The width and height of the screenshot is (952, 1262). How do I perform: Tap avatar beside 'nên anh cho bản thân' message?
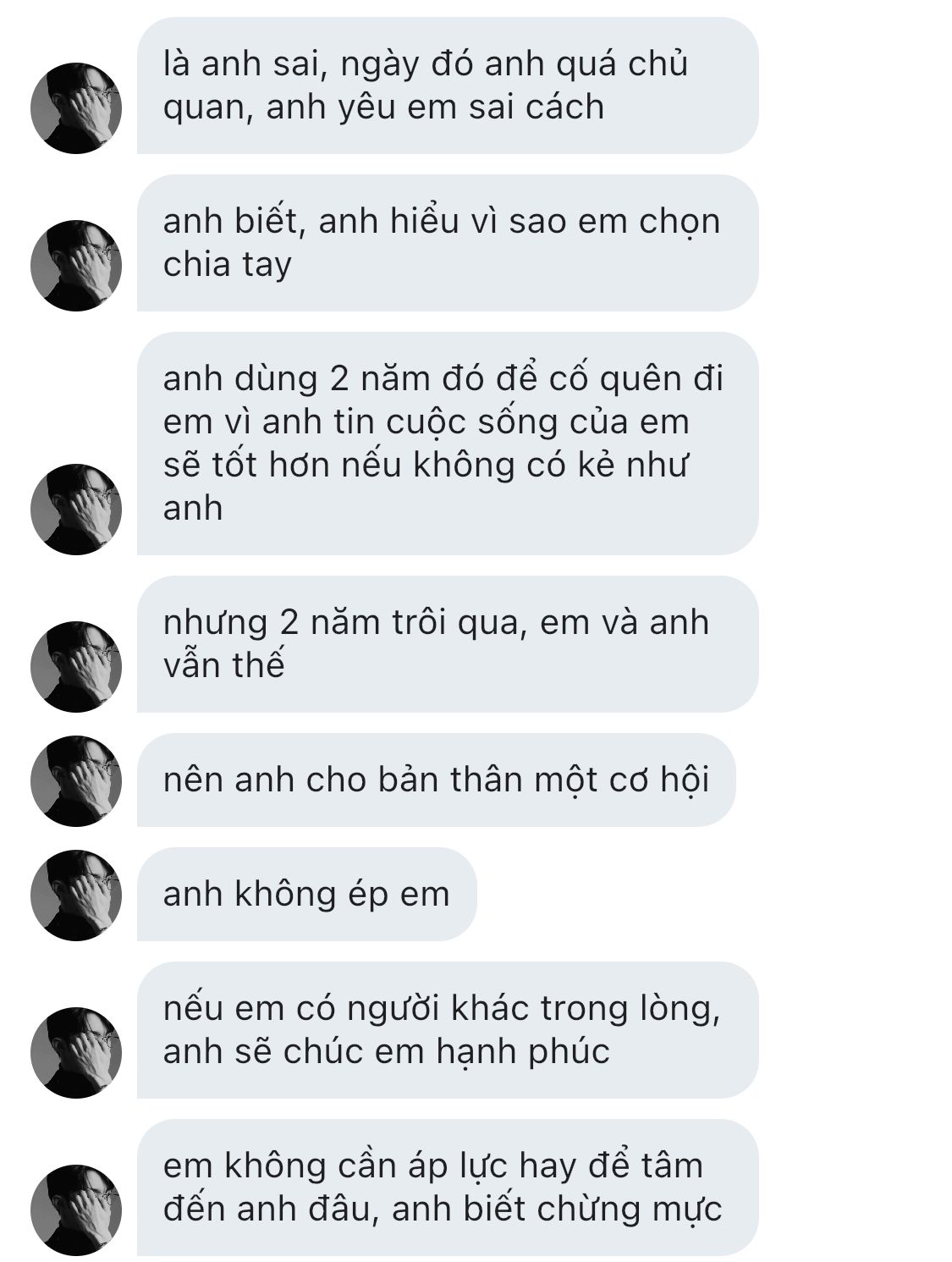point(76,780)
